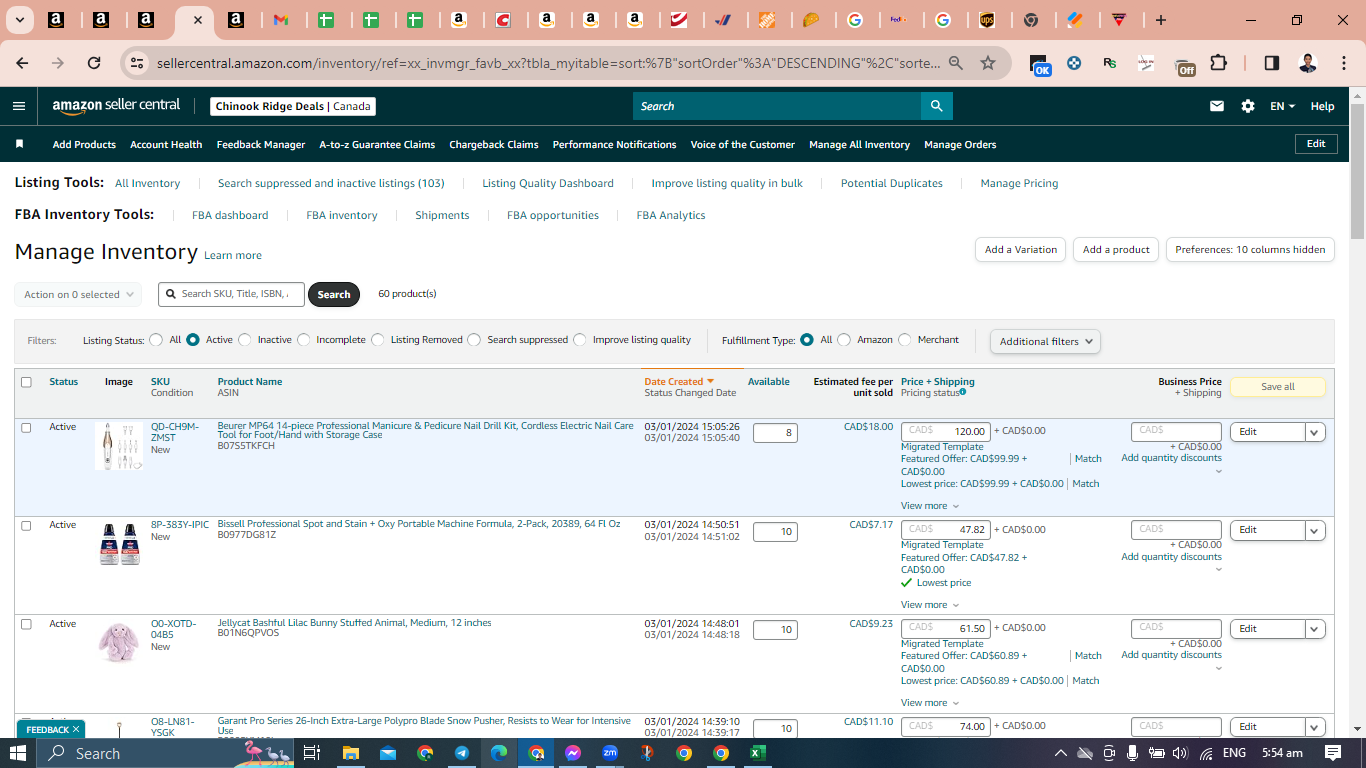Open Edit dropdown arrow for Beurer row
Screen dimensions: 1366x768
[x=1315, y=432]
